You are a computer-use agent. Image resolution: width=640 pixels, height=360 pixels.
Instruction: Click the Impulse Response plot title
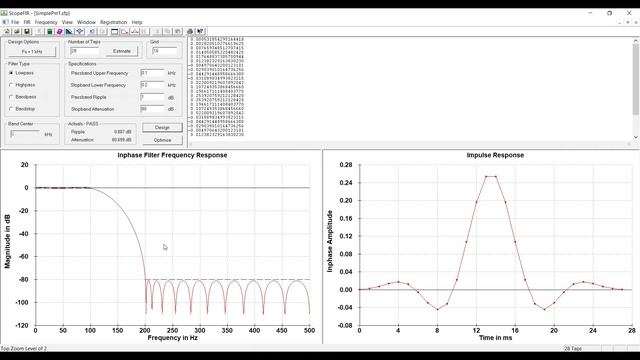495,155
